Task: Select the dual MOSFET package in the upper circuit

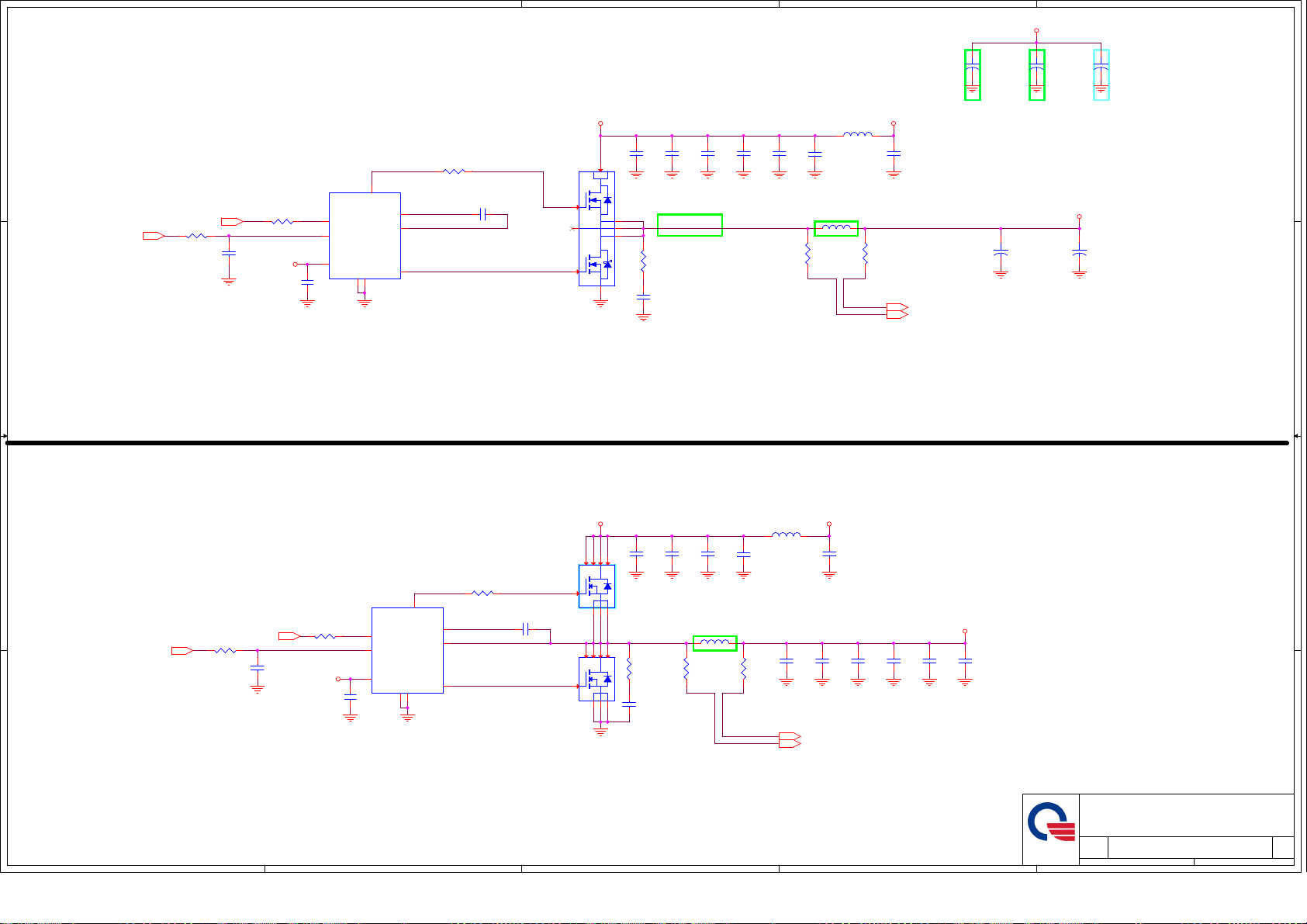Action: pos(596,229)
